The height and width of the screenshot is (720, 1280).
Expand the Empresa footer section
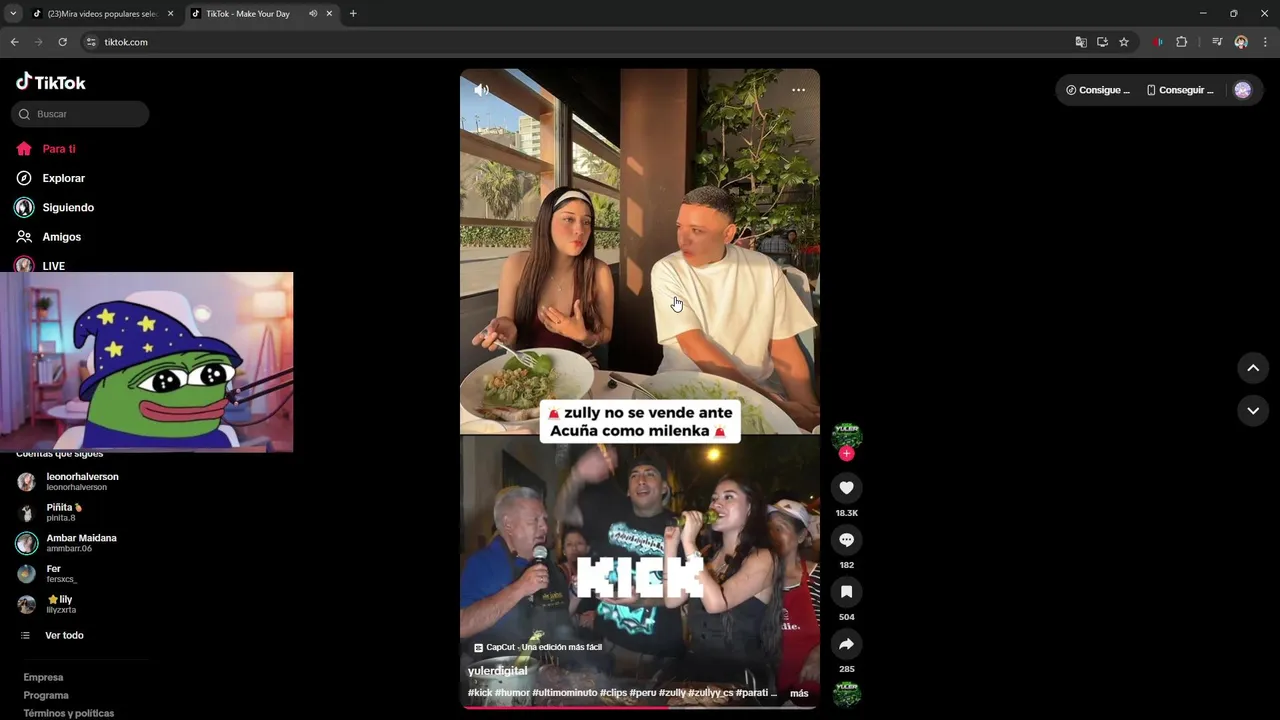43,677
